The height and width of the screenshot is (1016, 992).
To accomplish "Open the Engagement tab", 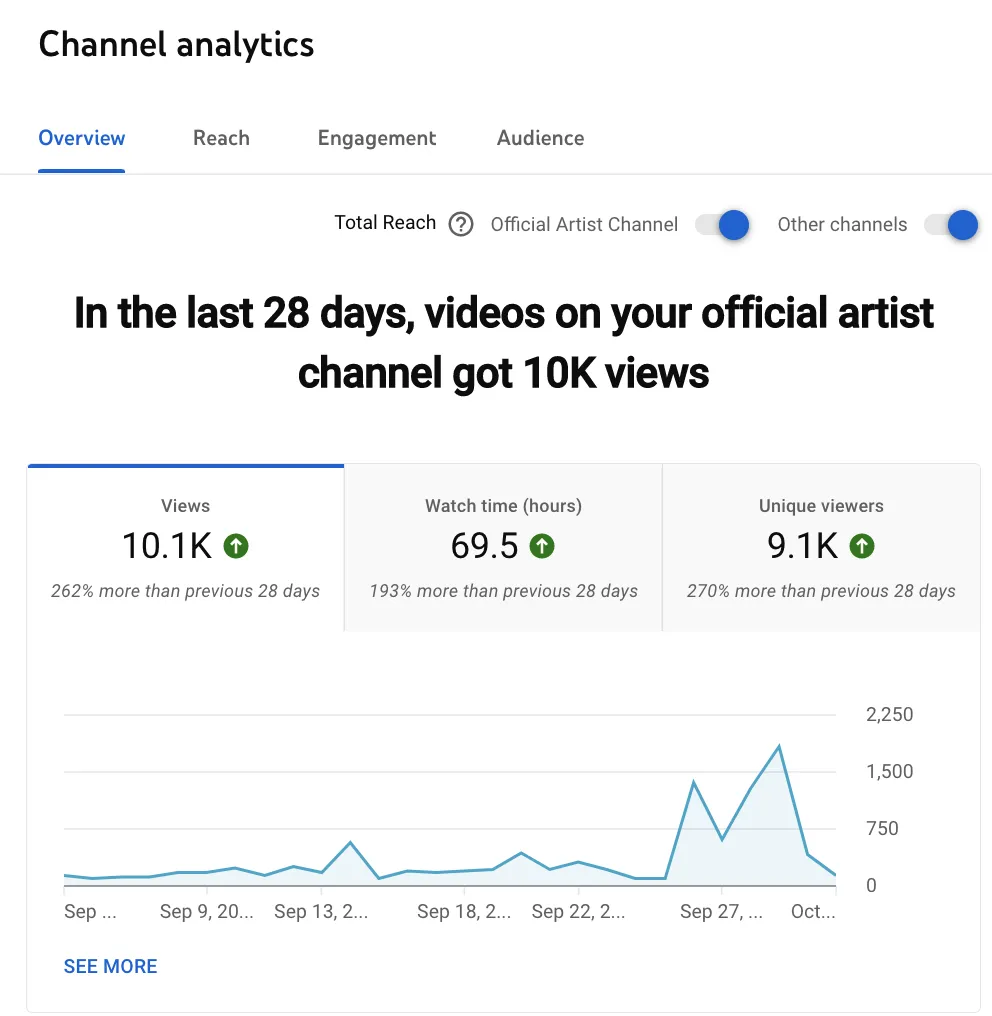I will [x=376, y=138].
